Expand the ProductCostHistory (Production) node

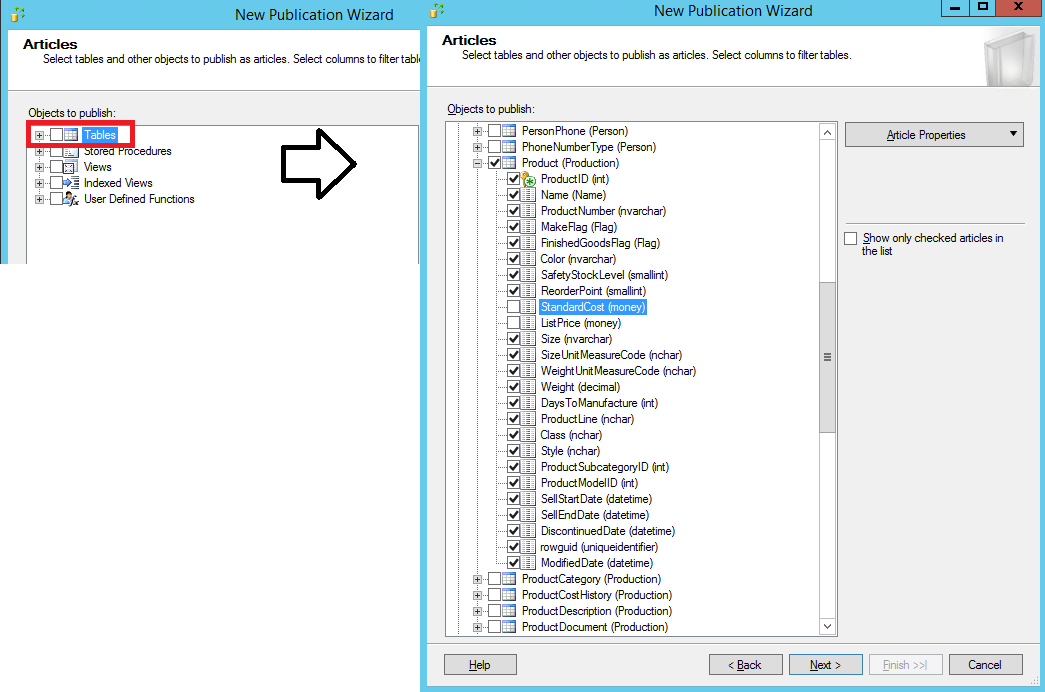[x=478, y=595]
